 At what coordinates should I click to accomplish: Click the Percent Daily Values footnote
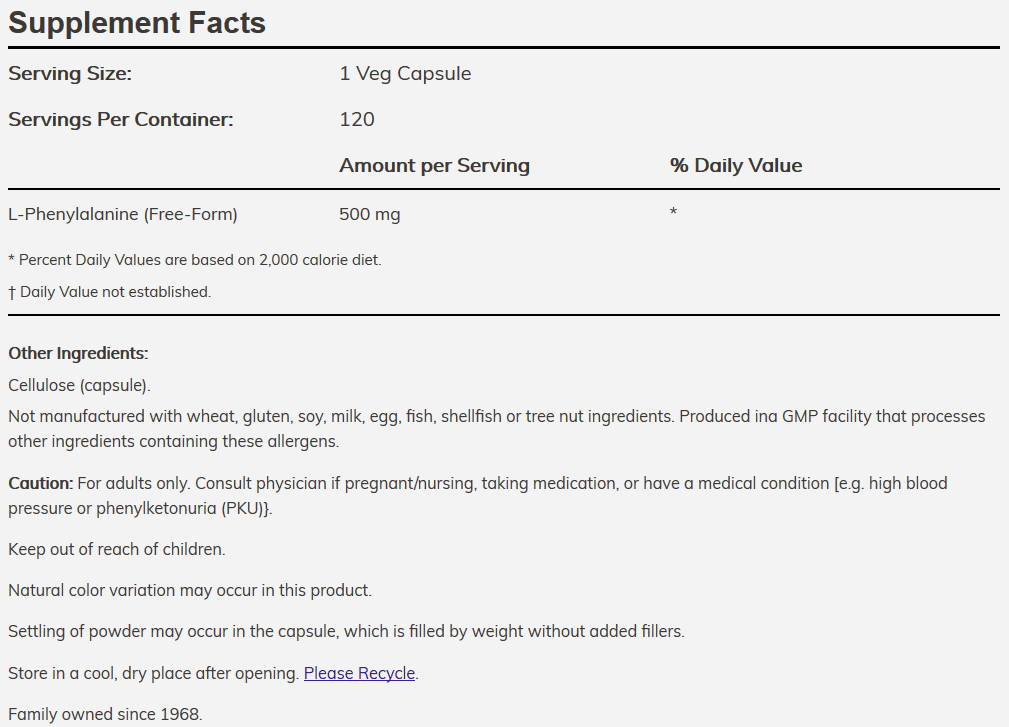pyautogui.click(x=195, y=260)
